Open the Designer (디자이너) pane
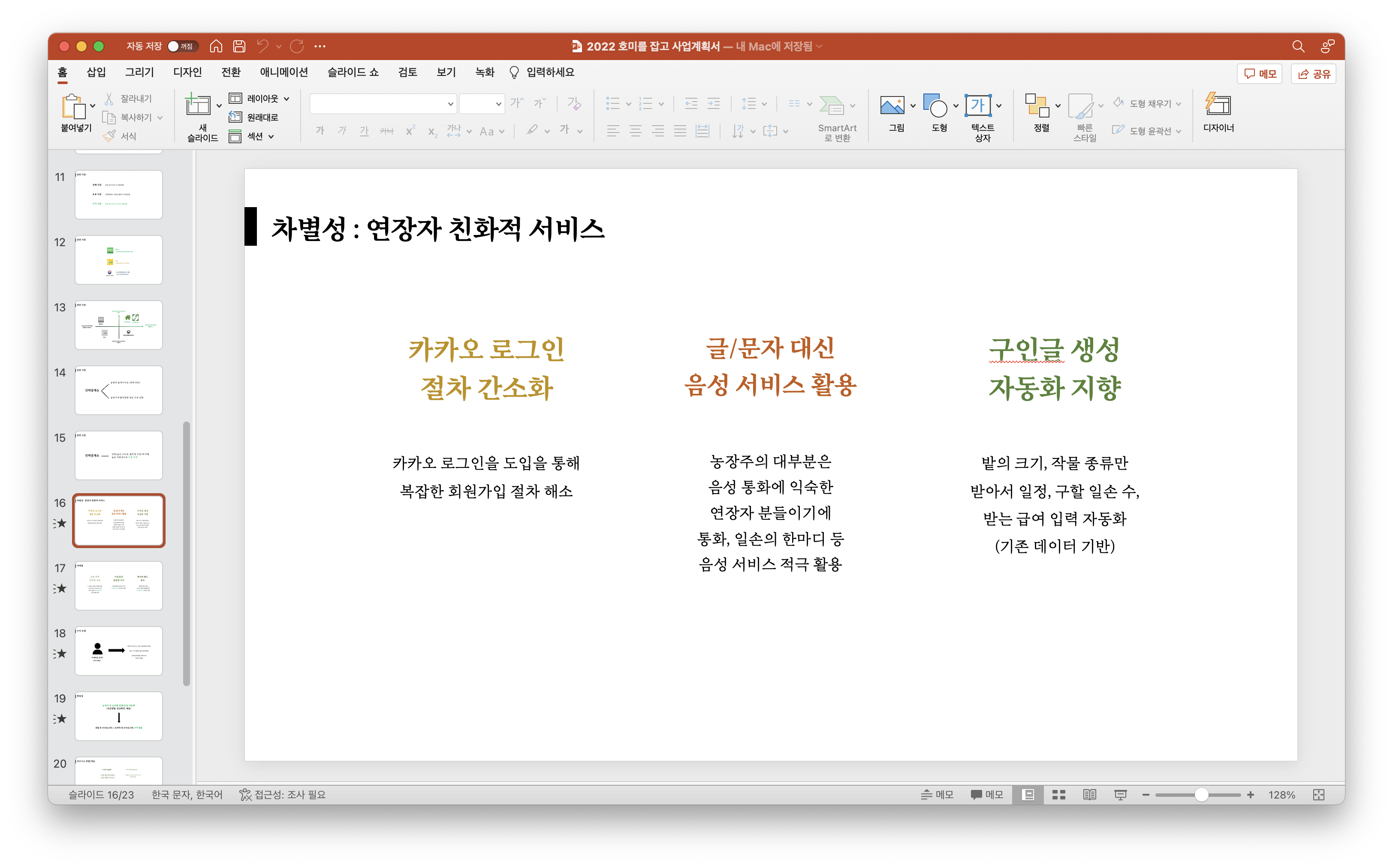This screenshot has height=868, width=1393. coord(1218,112)
